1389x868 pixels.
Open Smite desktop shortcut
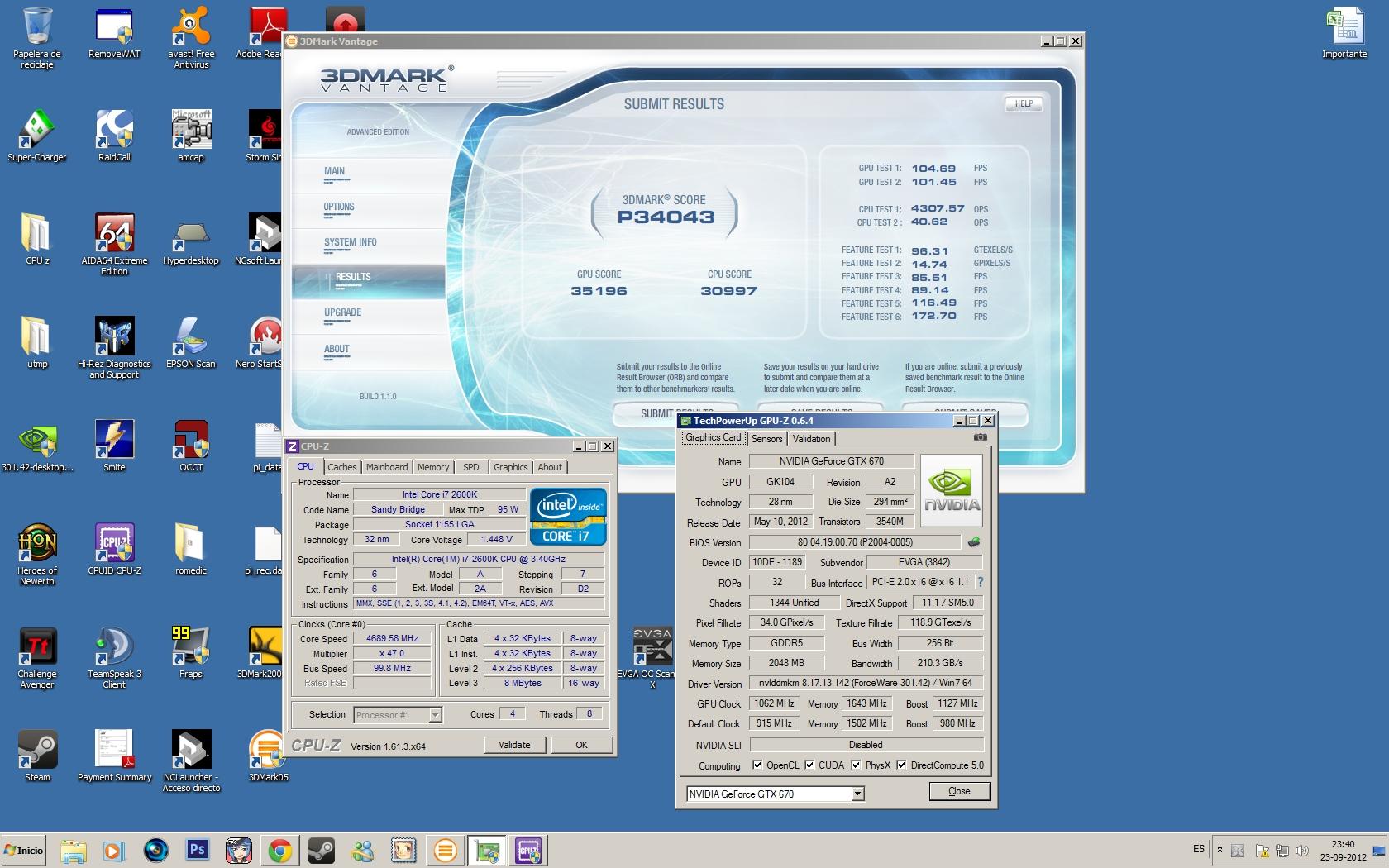tap(114, 446)
